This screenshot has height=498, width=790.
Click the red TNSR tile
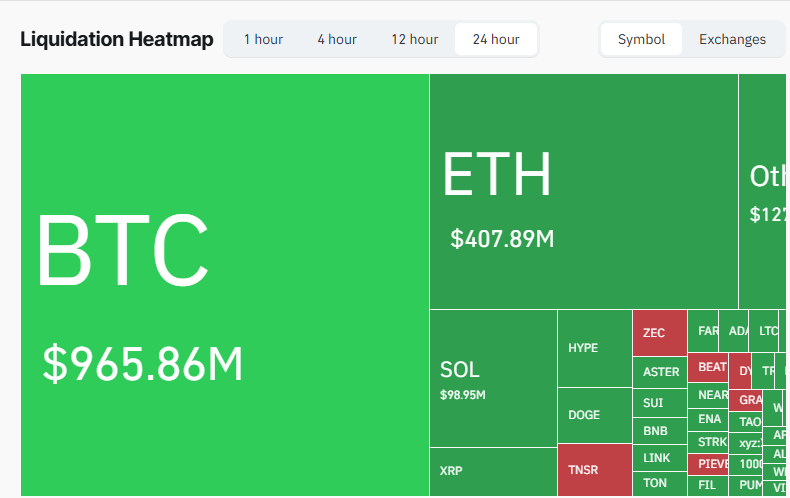(x=594, y=470)
